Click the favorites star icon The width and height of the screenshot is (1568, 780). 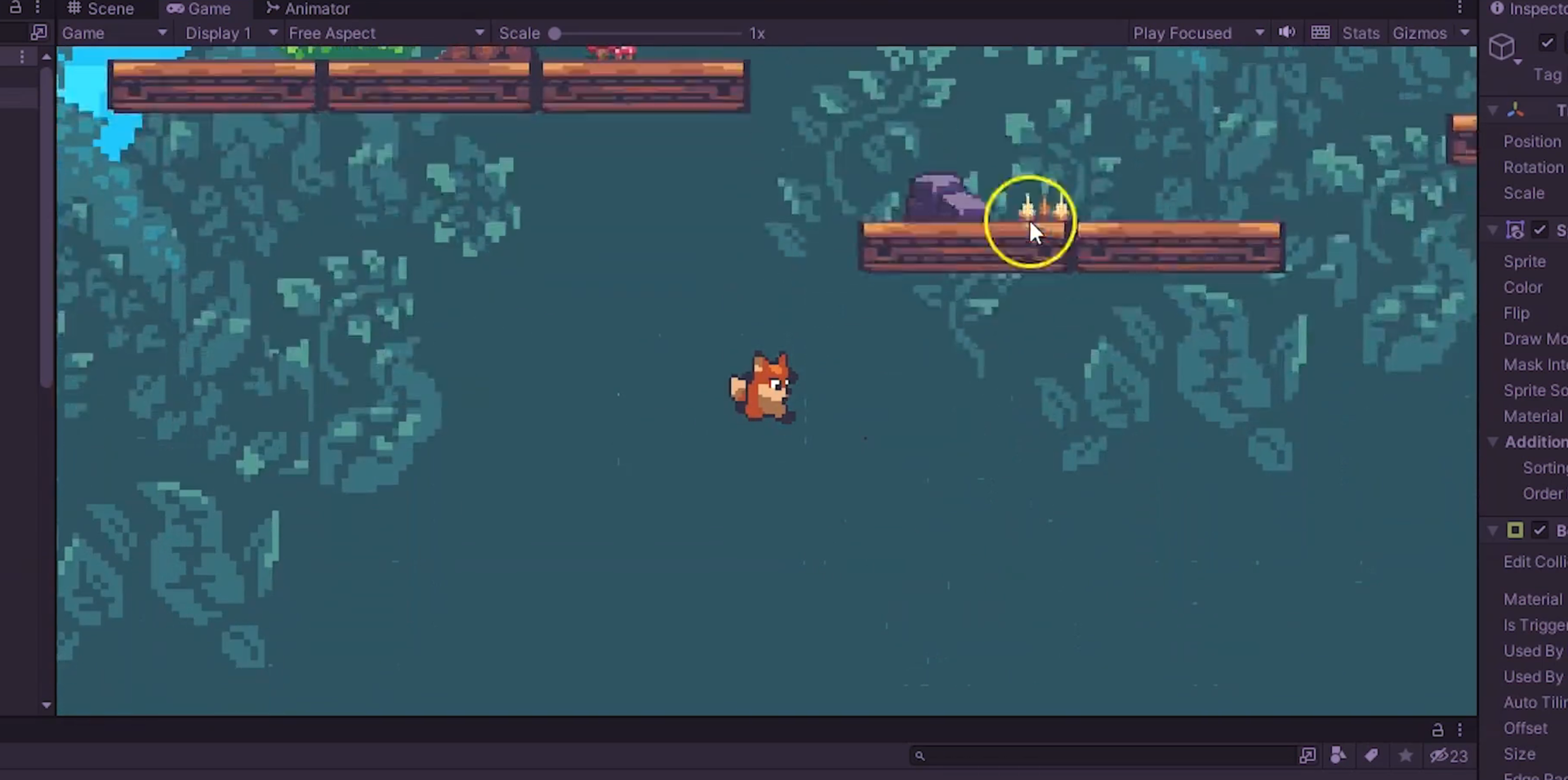click(1405, 755)
